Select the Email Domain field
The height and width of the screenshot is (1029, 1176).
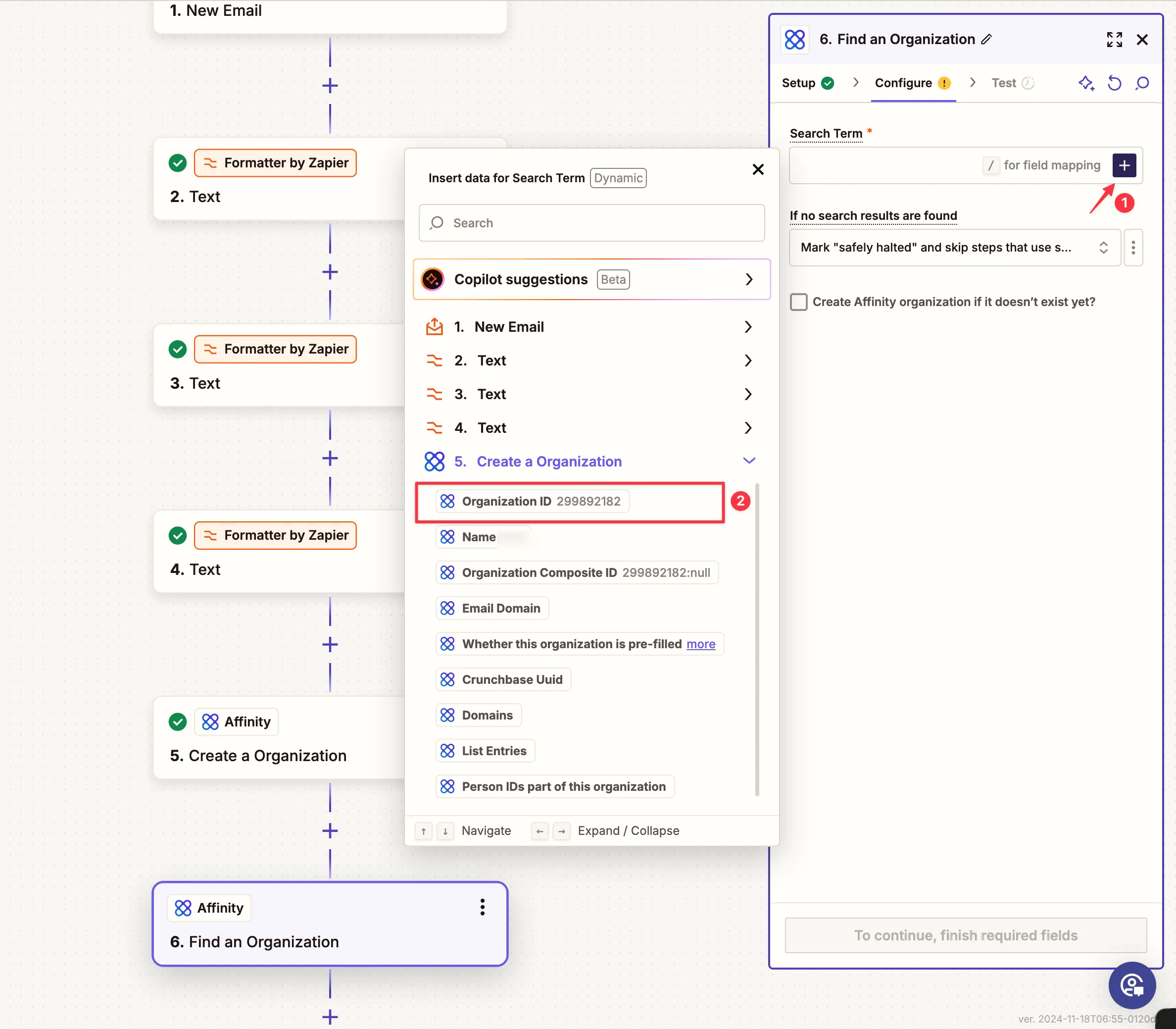click(x=492, y=608)
